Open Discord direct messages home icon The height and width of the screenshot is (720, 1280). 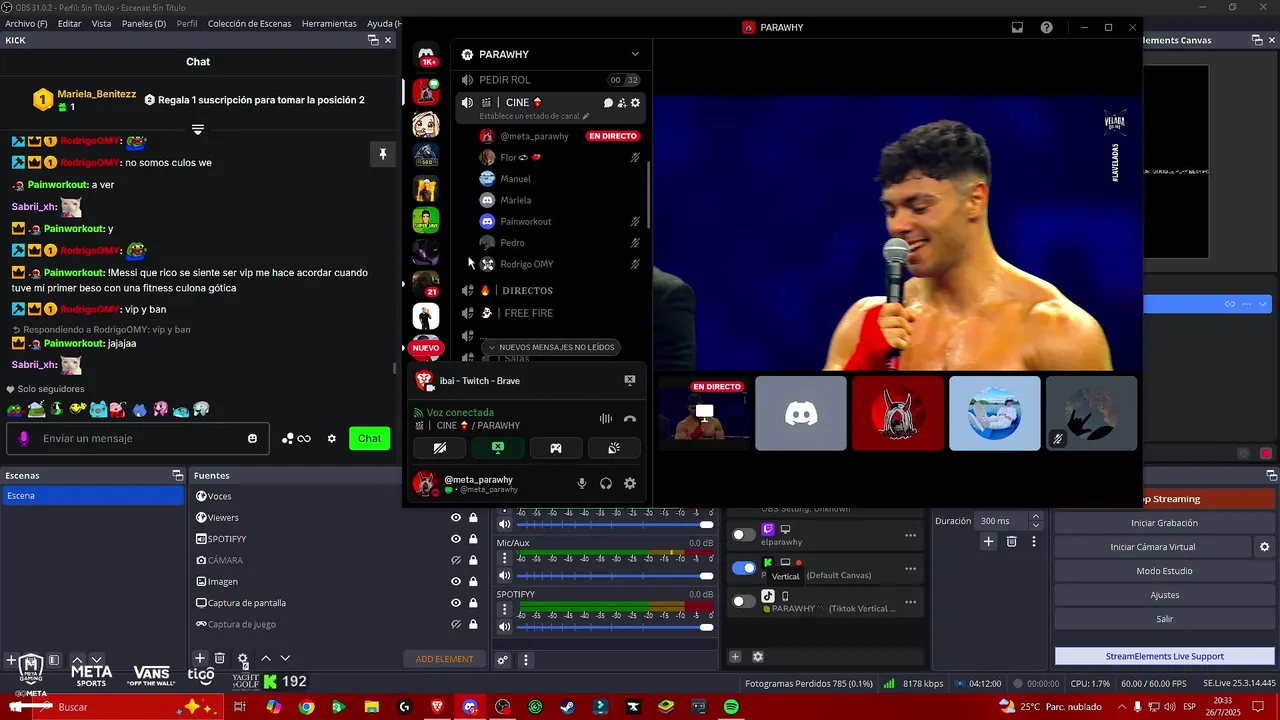[x=426, y=54]
